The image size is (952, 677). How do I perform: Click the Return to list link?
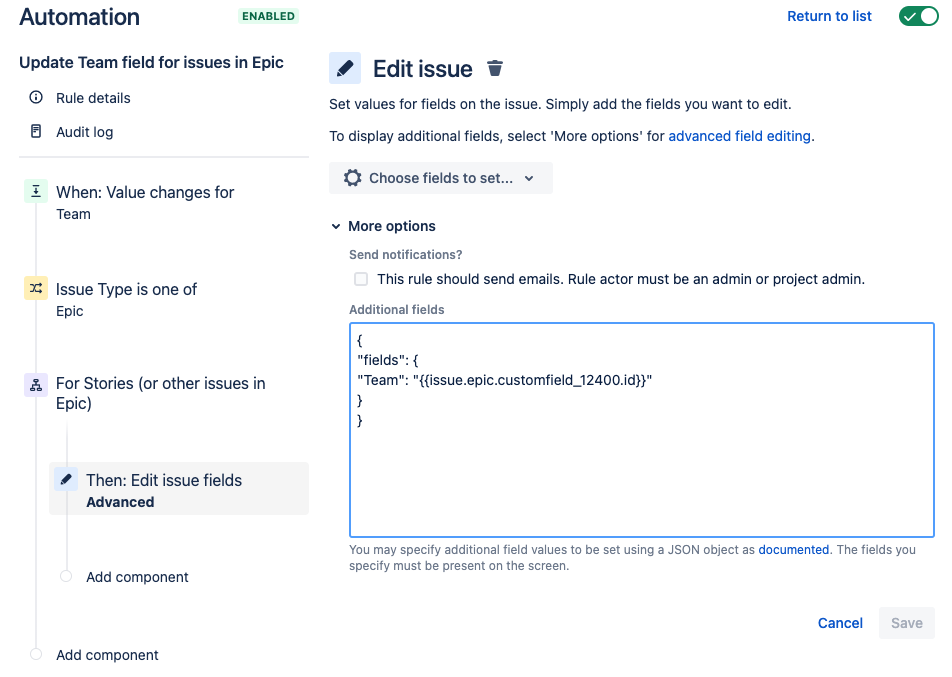coord(829,16)
